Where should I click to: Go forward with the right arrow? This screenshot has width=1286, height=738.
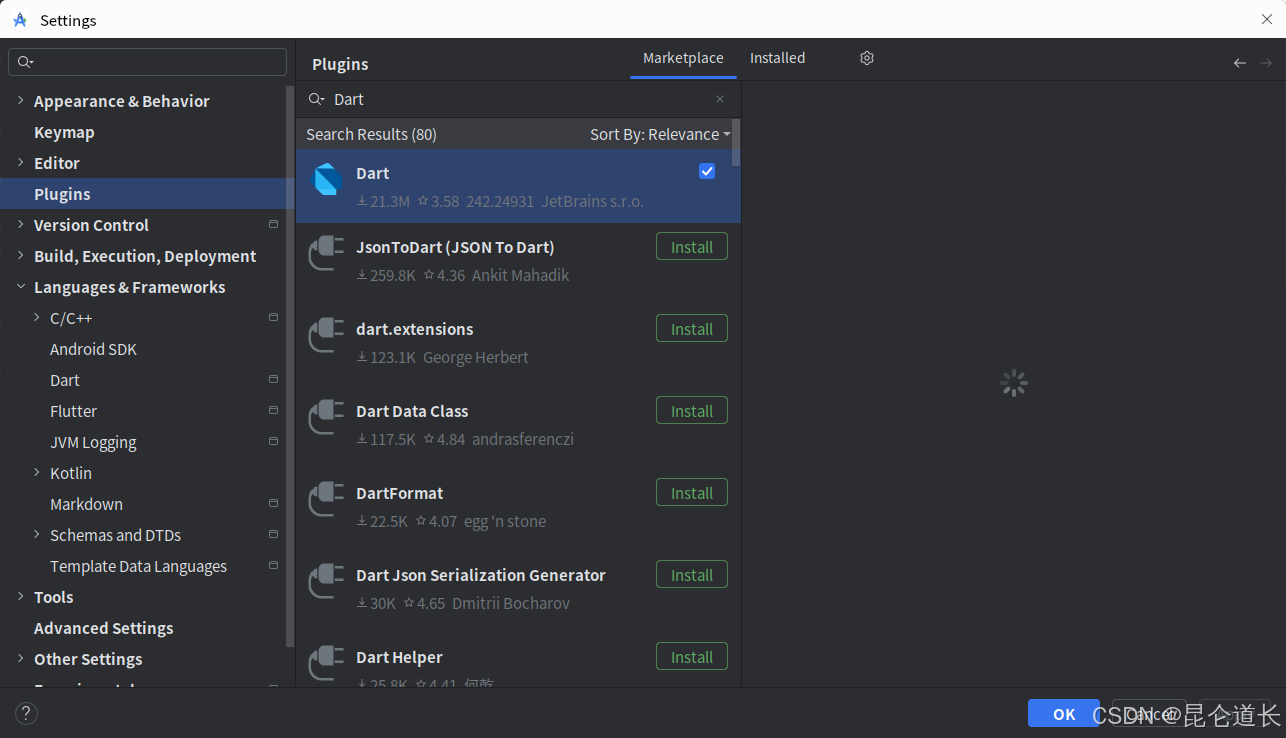click(x=1266, y=63)
